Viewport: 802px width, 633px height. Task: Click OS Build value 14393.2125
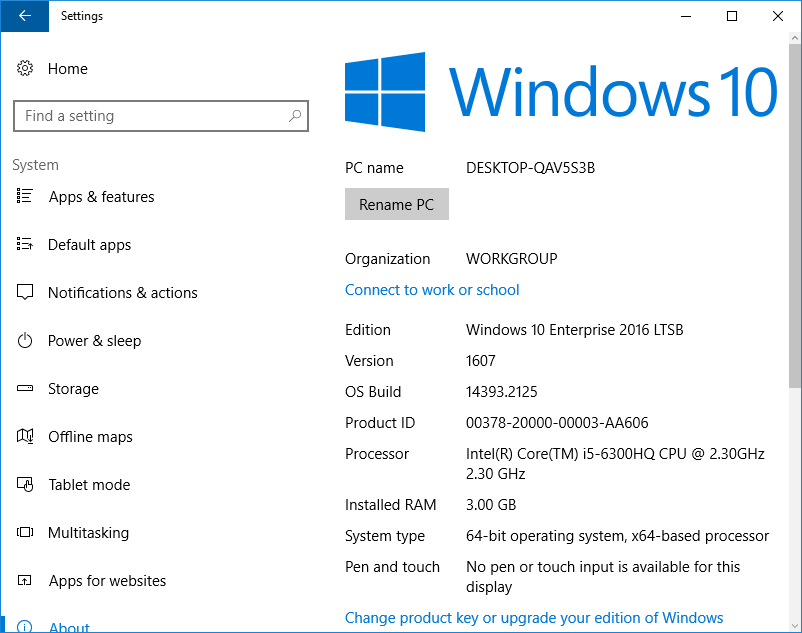point(502,392)
